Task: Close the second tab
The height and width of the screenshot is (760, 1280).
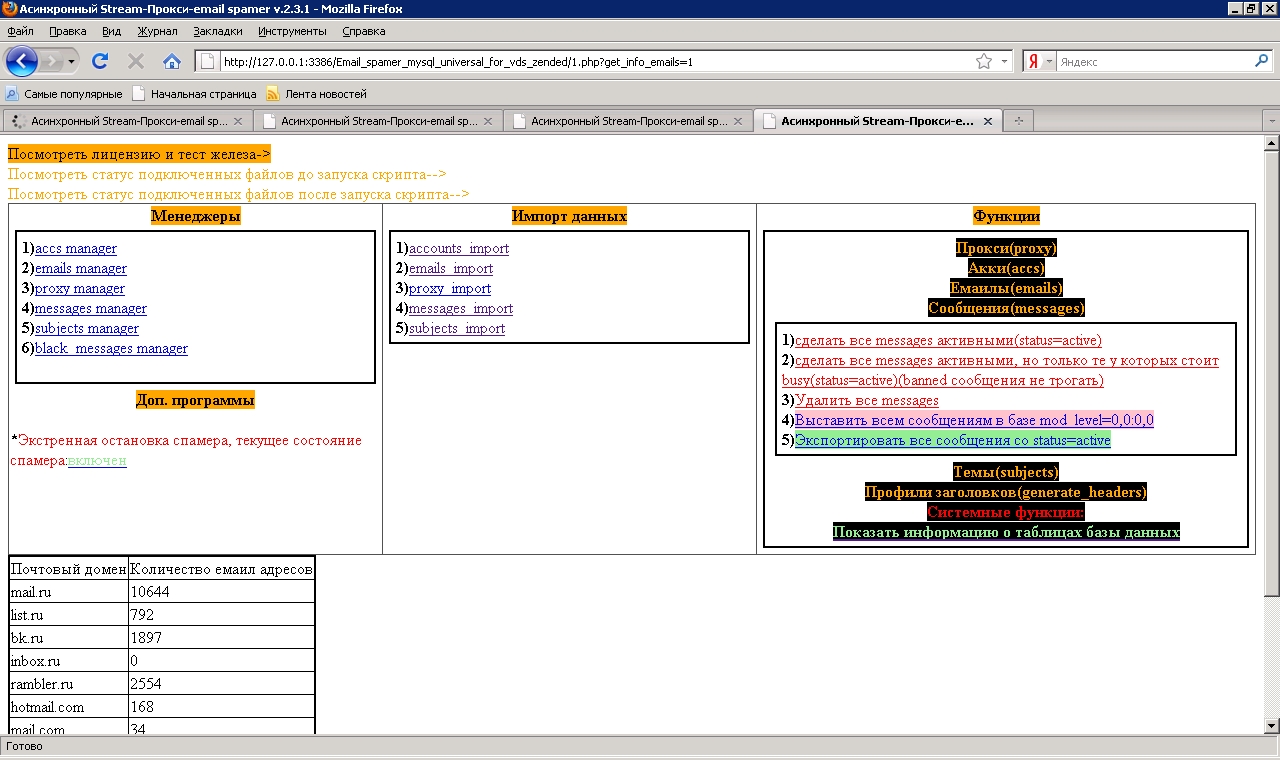Action: (487, 121)
